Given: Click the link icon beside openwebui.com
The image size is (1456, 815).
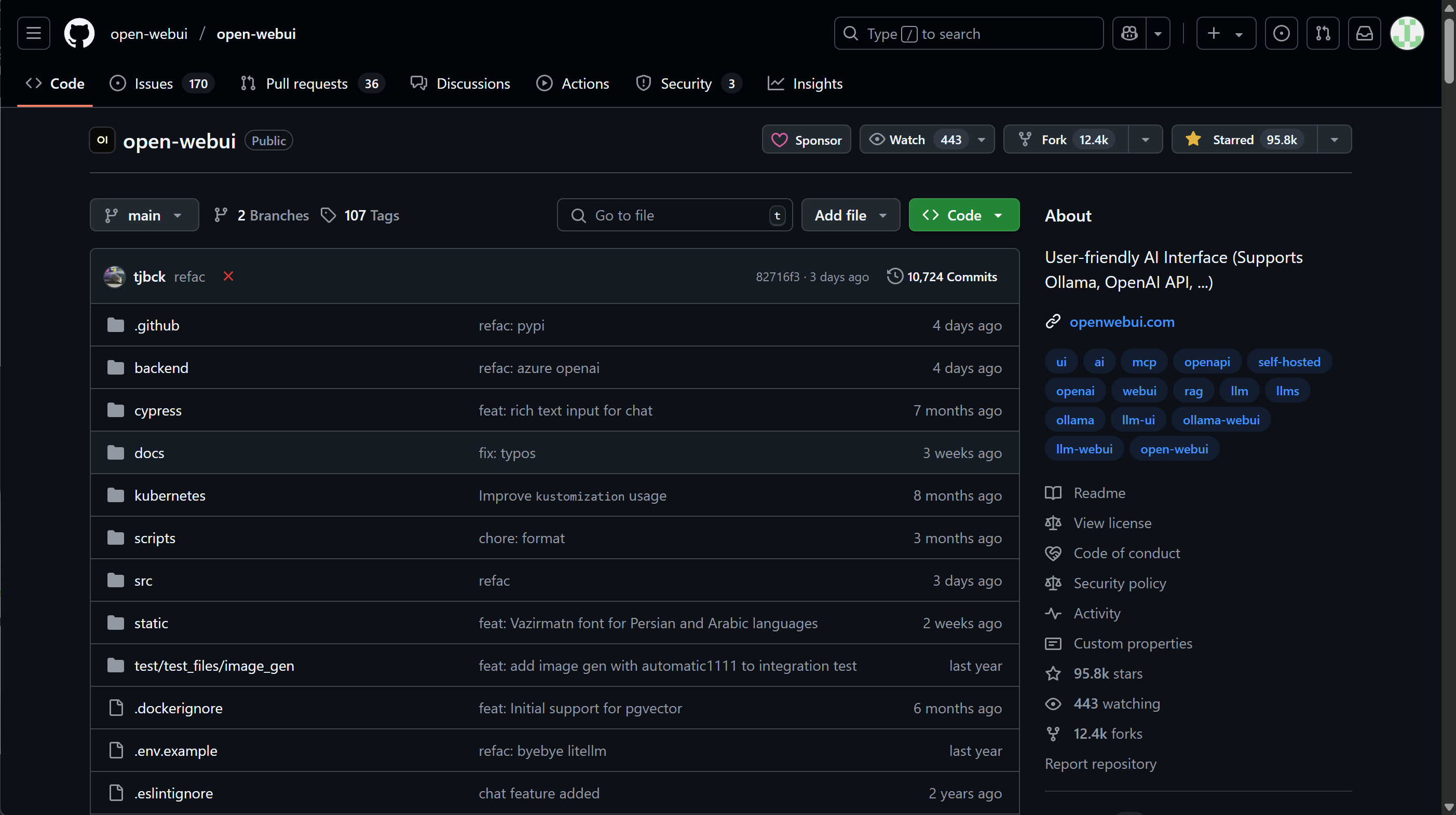Looking at the screenshot, I should tap(1053, 321).
